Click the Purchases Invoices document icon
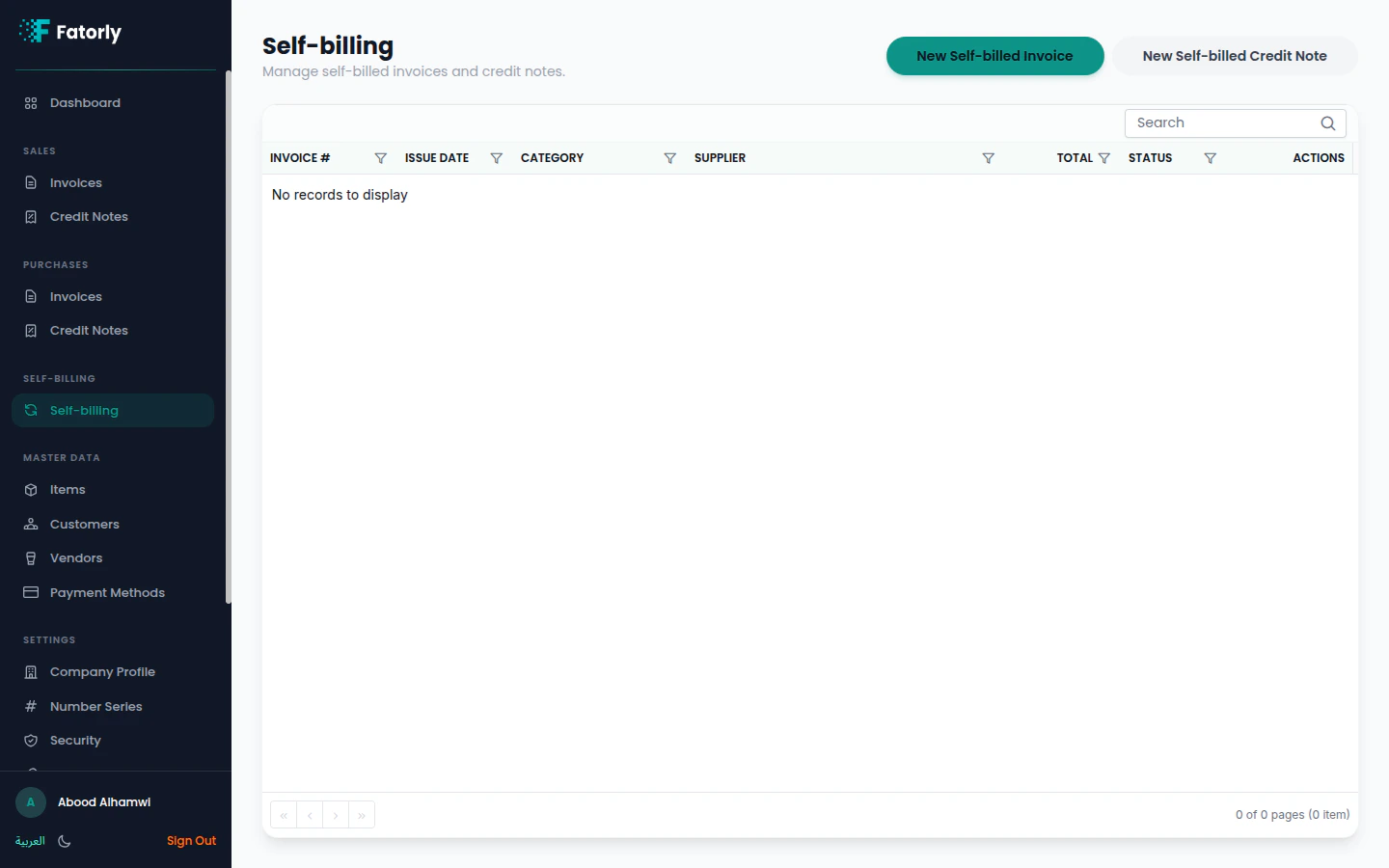This screenshot has height=868, width=1389. [31, 297]
